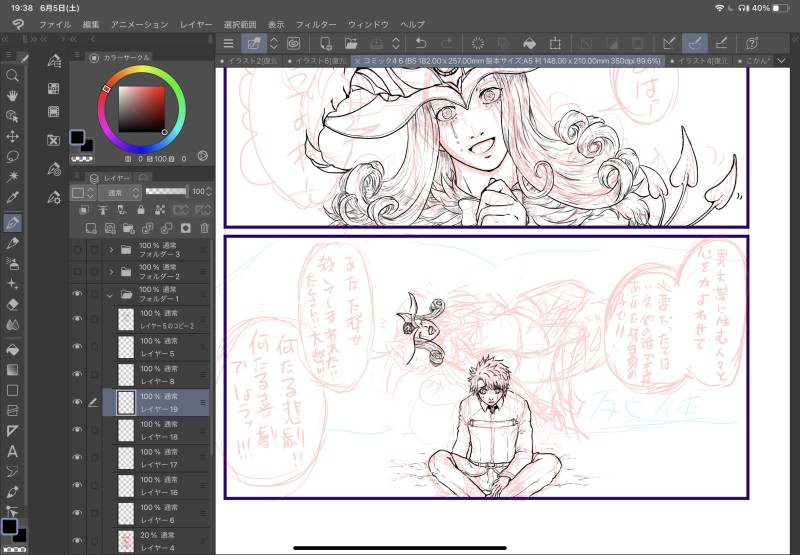Select the Text tool

click(x=12, y=451)
